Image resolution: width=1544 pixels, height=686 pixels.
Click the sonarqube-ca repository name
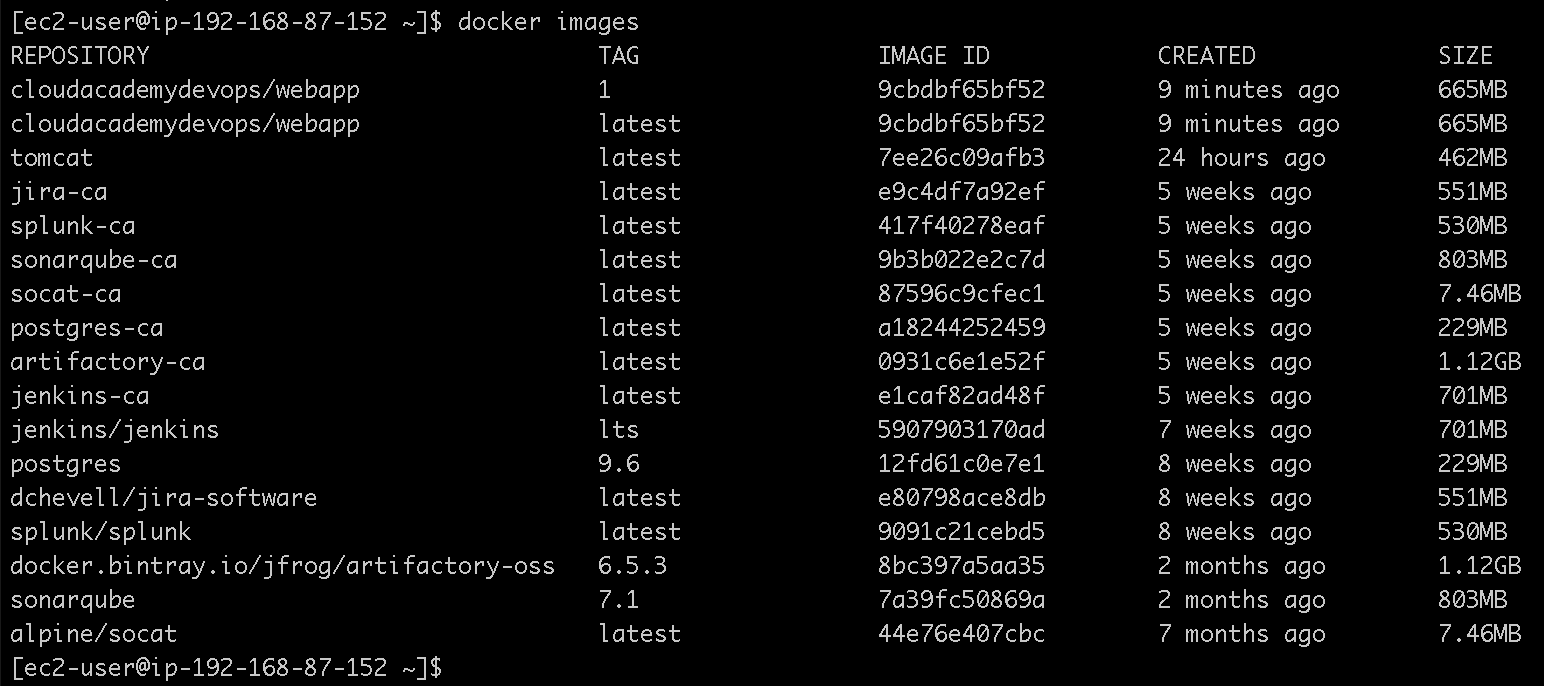[94, 260]
